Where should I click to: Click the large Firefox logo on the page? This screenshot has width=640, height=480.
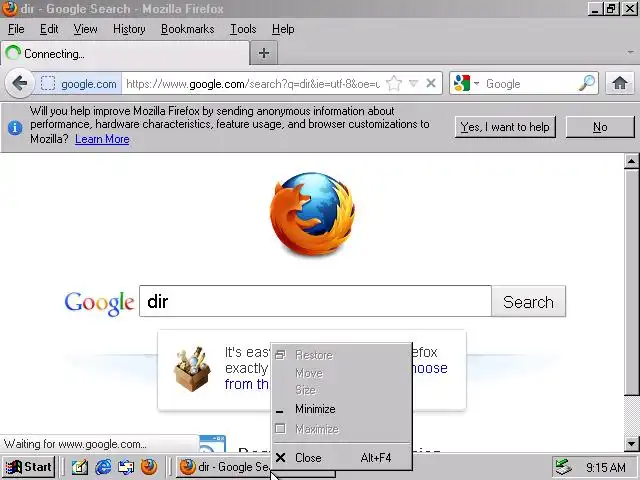click(312, 214)
